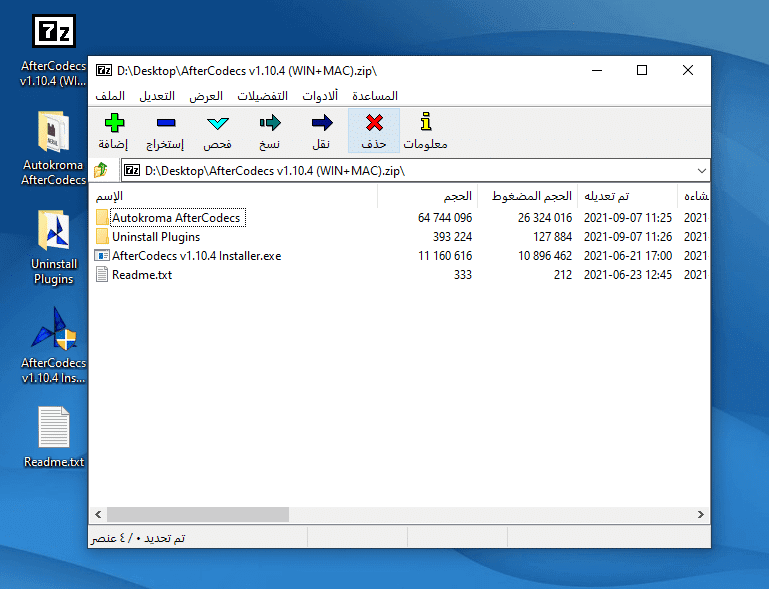This screenshot has height=589, width=769.
Task: Go up one folder level icon
Action: pos(101,170)
